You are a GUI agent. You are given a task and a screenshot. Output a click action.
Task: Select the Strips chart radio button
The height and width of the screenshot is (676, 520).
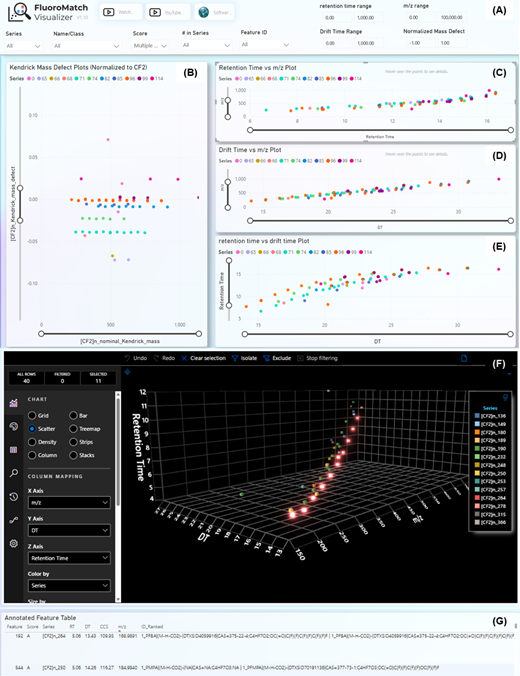point(73,442)
